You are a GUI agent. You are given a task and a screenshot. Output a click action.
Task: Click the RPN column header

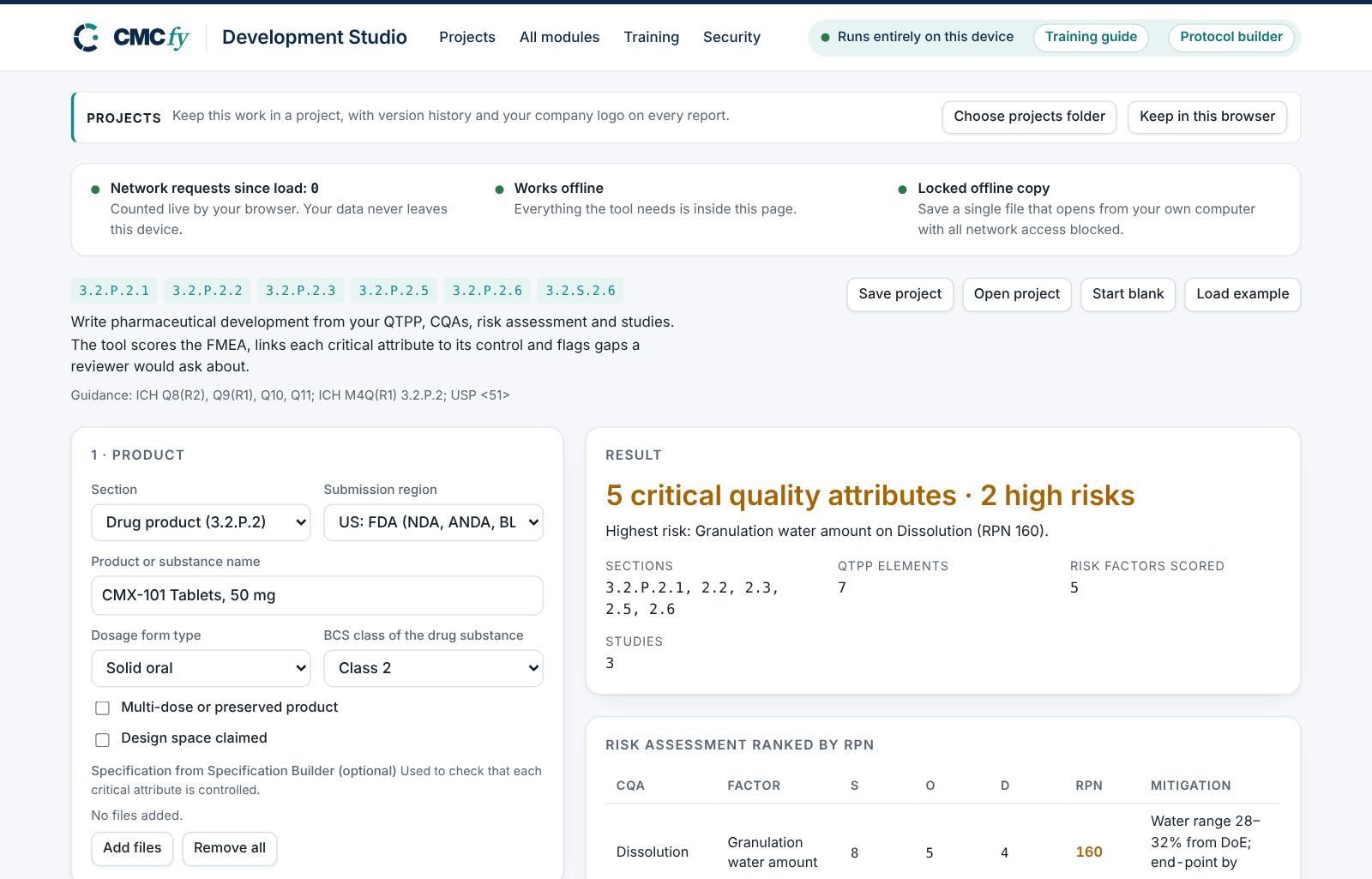pyautogui.click(x=1089, y=786)
